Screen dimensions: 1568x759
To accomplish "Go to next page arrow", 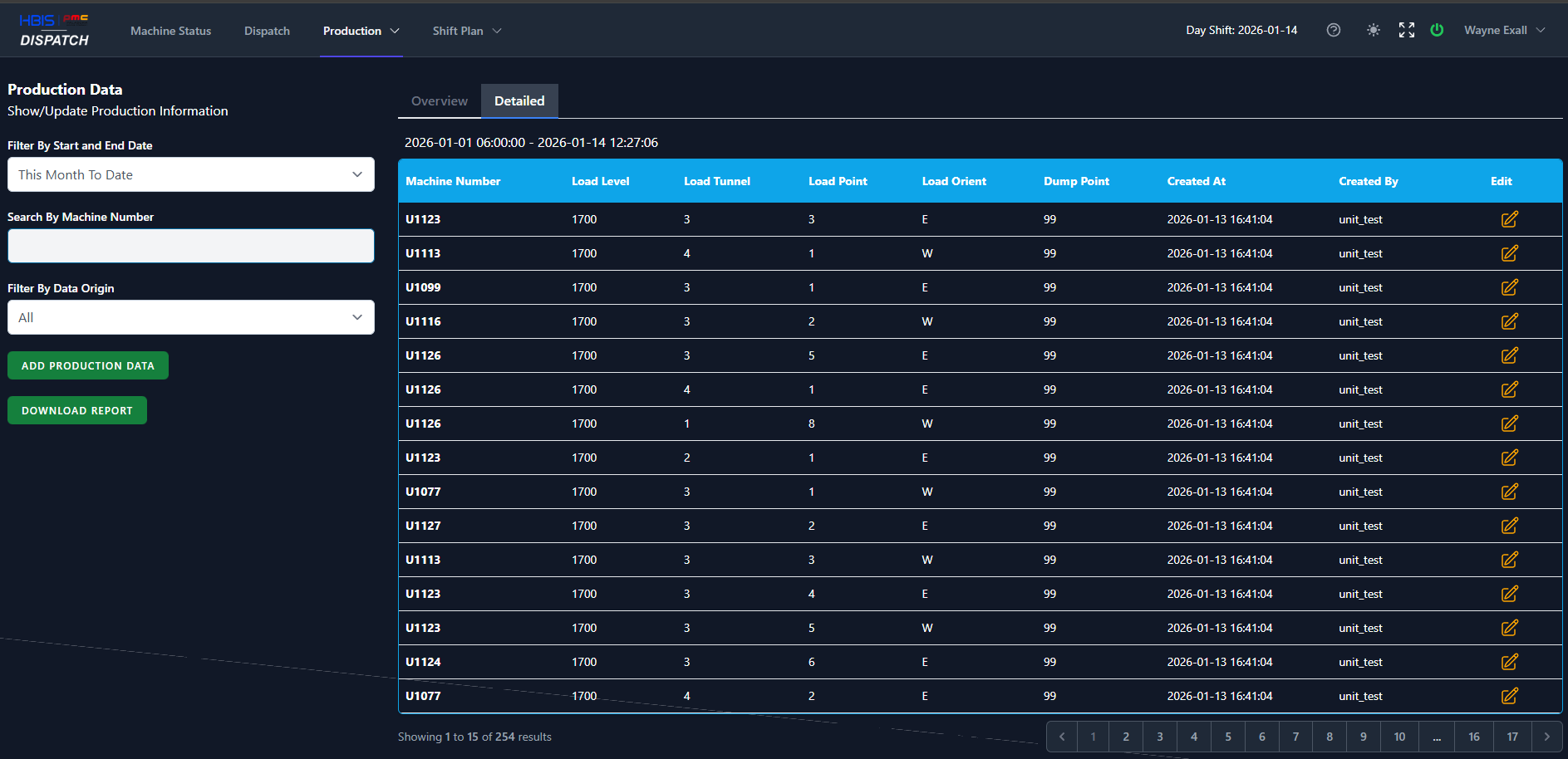I will [1546, 737].
